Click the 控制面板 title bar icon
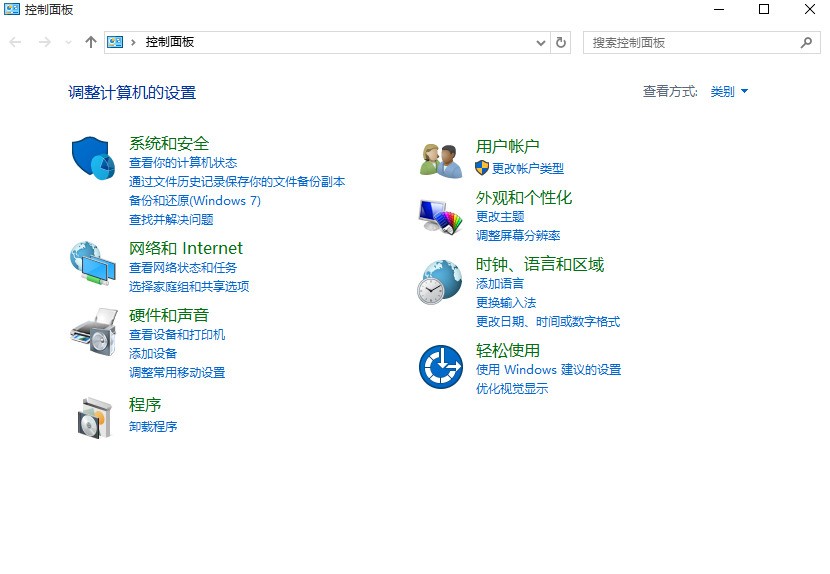 (x=12, y=9)
